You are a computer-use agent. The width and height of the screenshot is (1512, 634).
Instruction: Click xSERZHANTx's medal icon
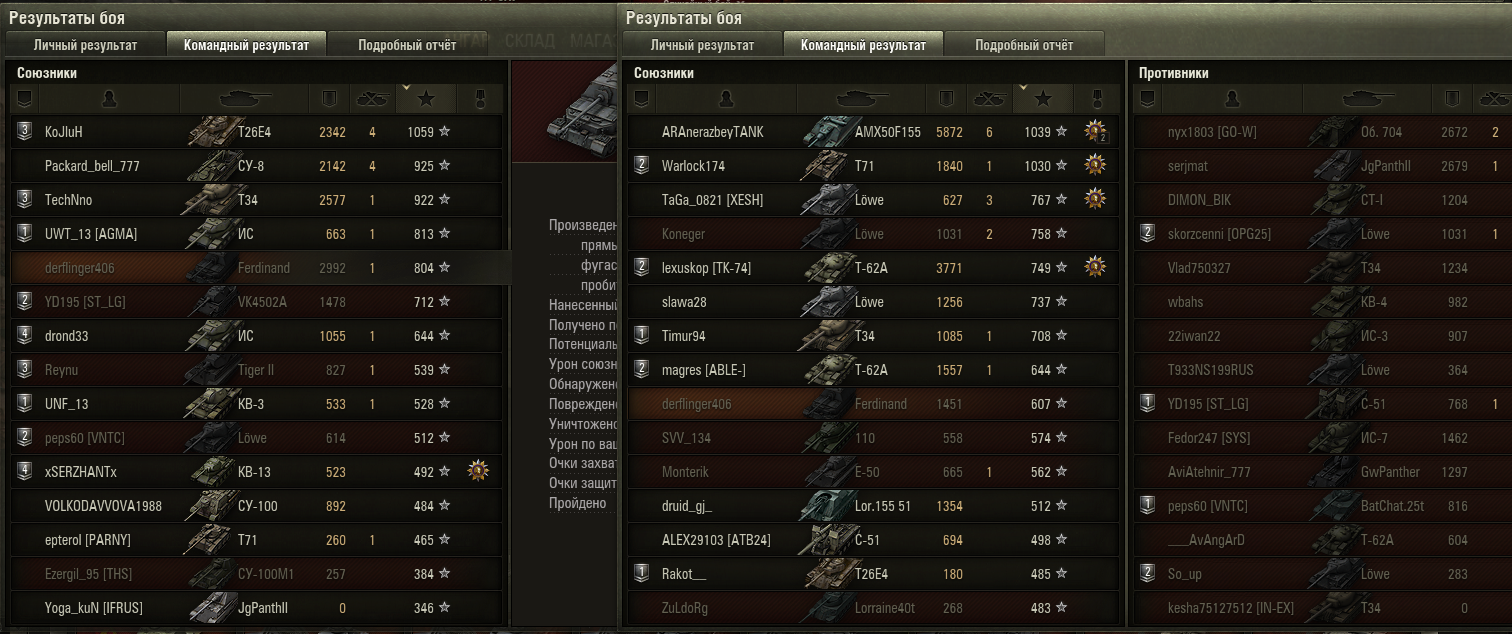click(x=478, y=471)
